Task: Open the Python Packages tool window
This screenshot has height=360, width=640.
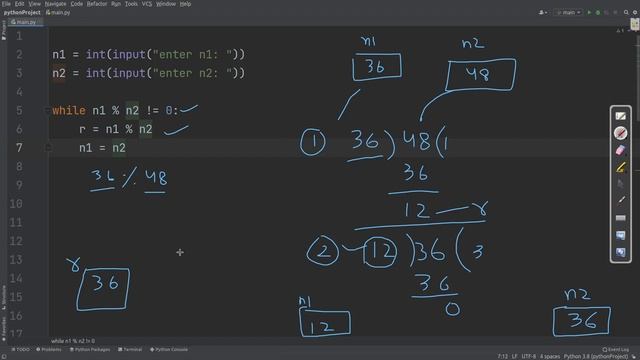Action: [90, 349]
